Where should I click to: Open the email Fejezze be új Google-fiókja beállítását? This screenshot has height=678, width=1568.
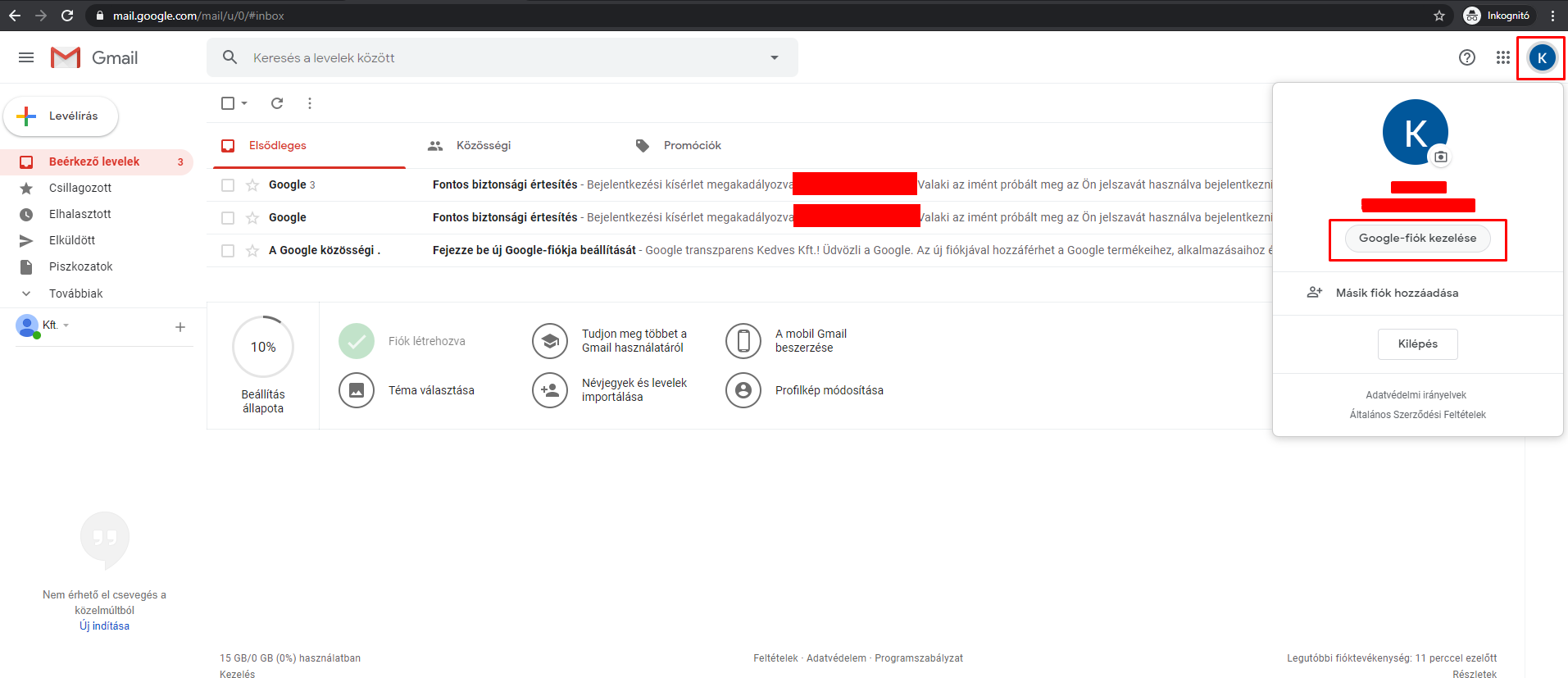click(743, 251)
